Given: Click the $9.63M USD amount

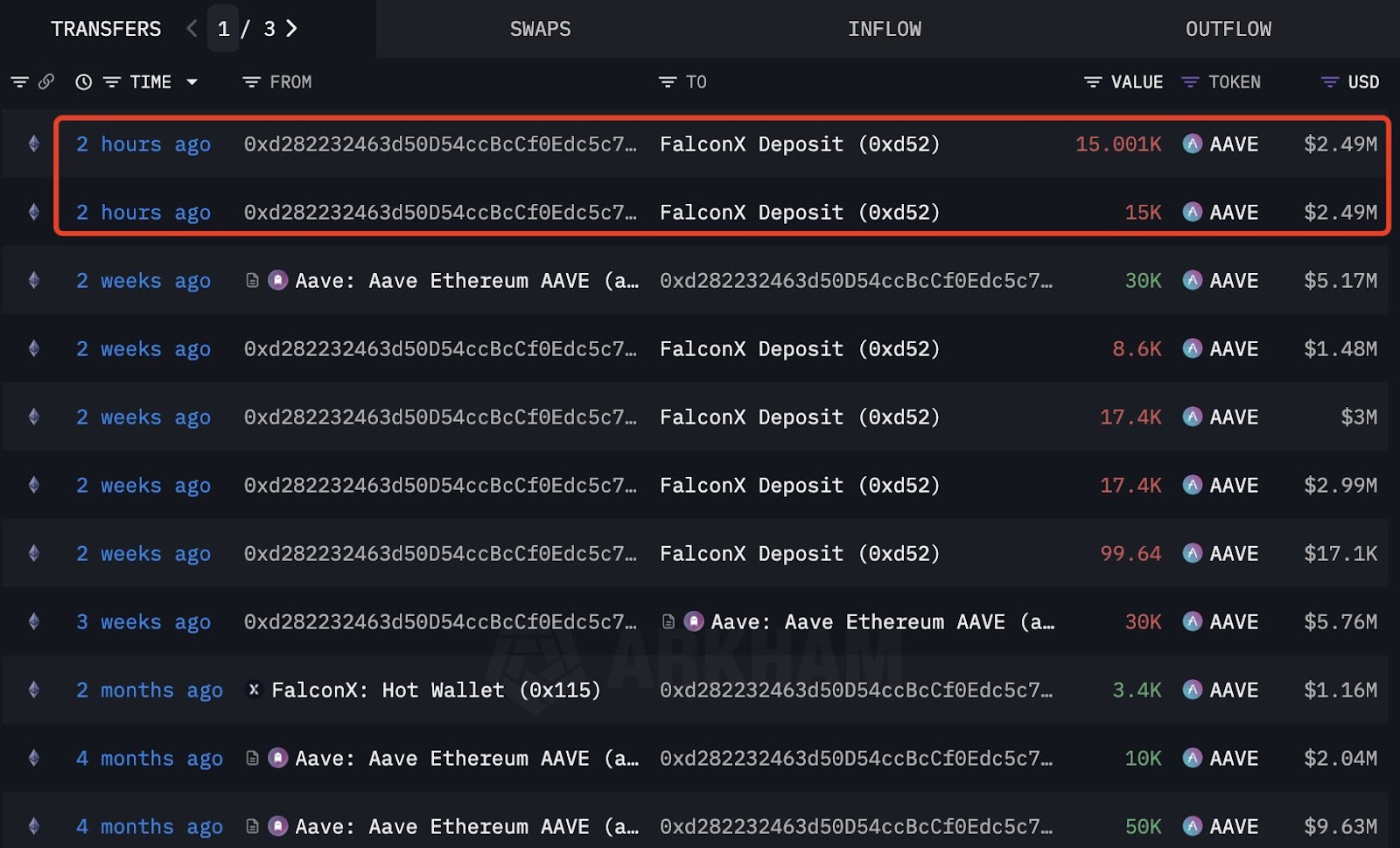Looking at the screenshot, I should click(1340, 826).
